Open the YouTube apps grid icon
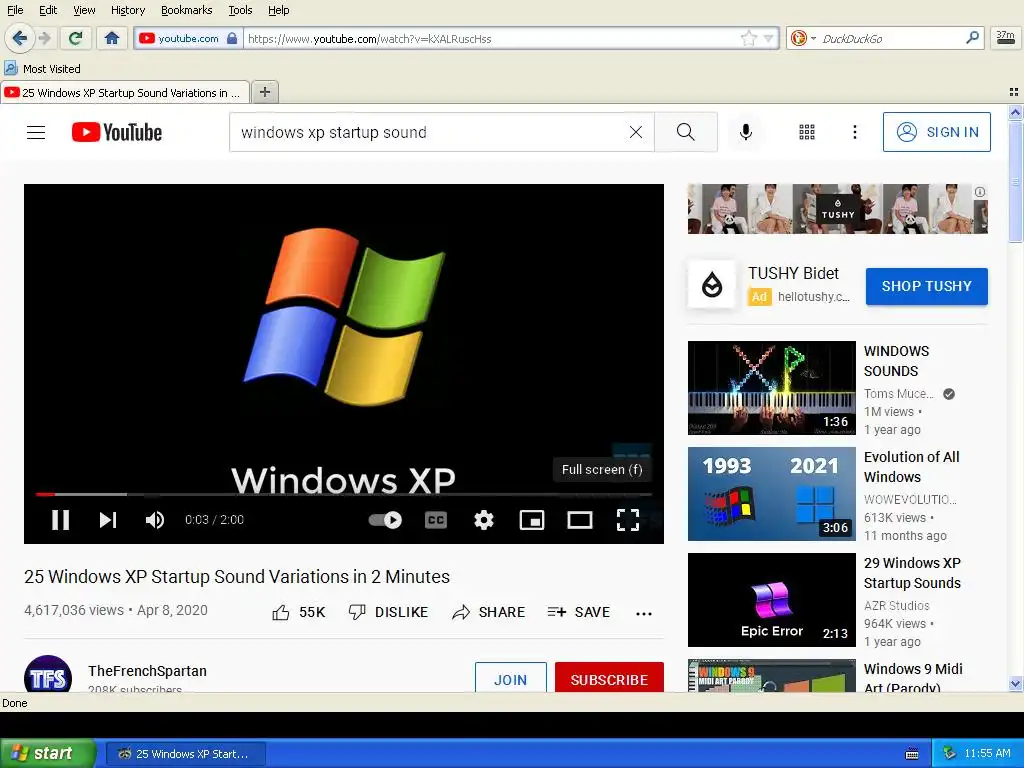The width and height of the screenshot is (1024, 768). click(807, 132)
